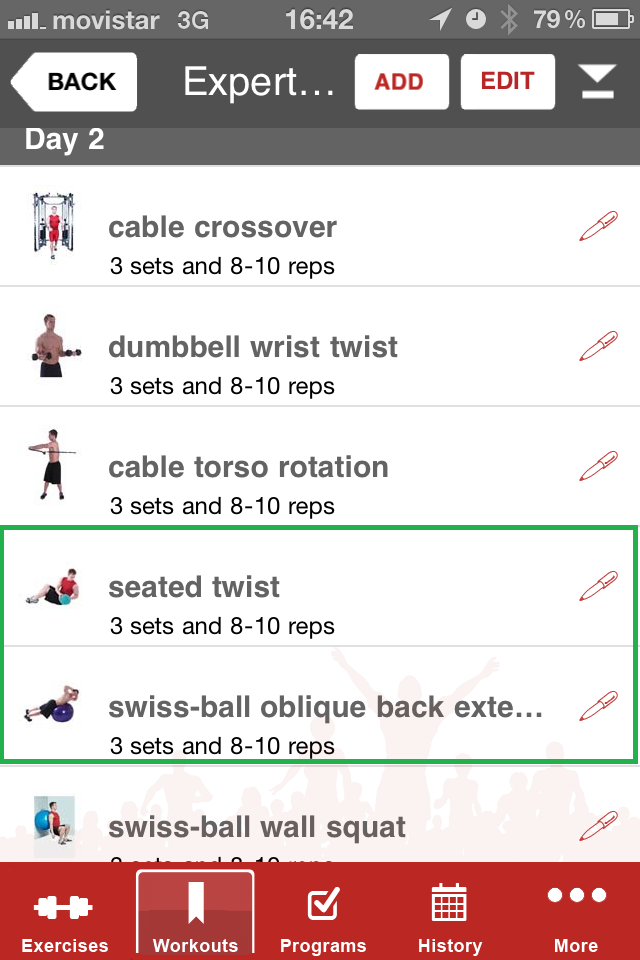Edit swiss-ball oblique back extension with pencil icon
This screenshot has width=640, height=960.
coord(598,706)
